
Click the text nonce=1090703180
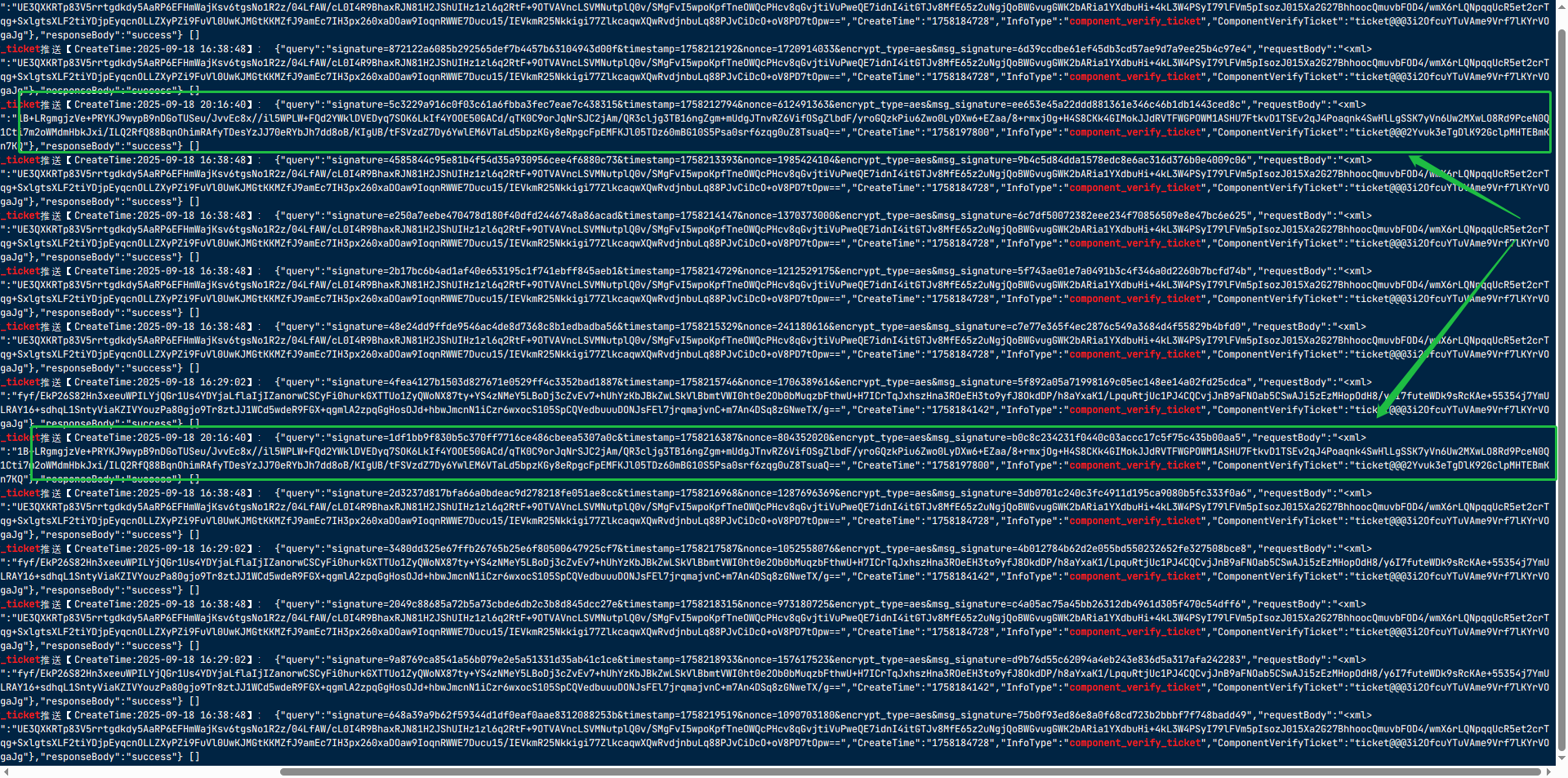[791, 715]
